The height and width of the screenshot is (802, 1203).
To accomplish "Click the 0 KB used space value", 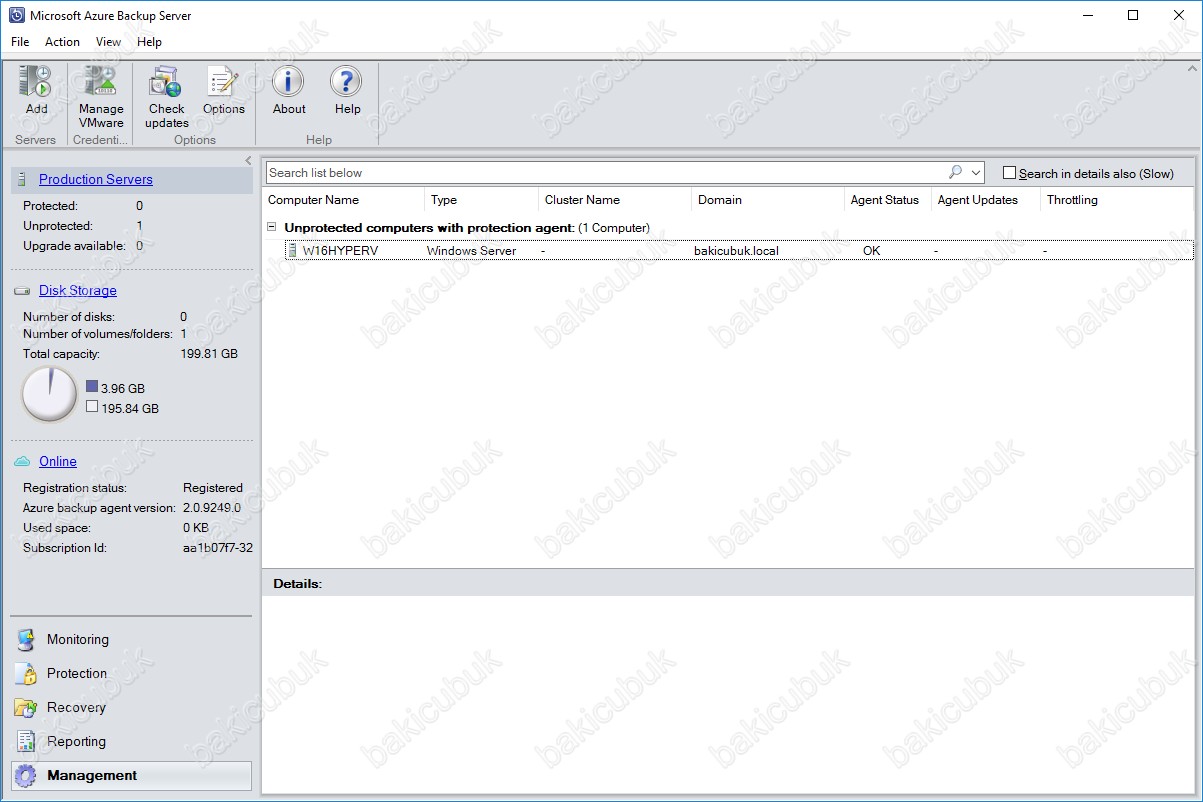I will tap(196, 528).
